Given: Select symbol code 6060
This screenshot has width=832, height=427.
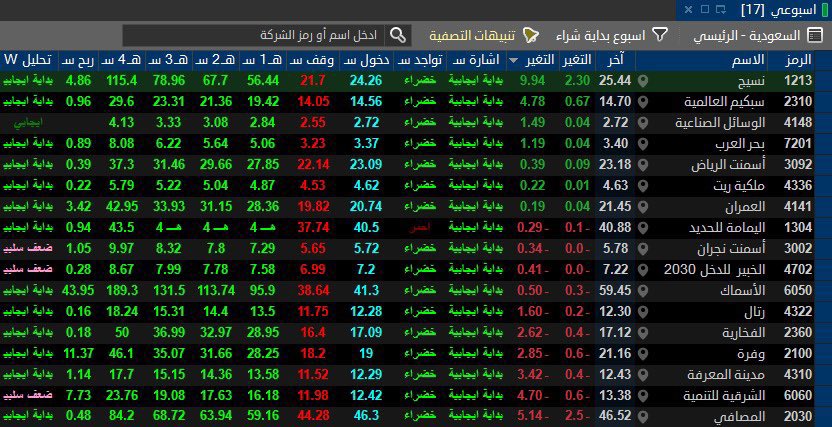Looking at the screenshot, I should 798,396.
